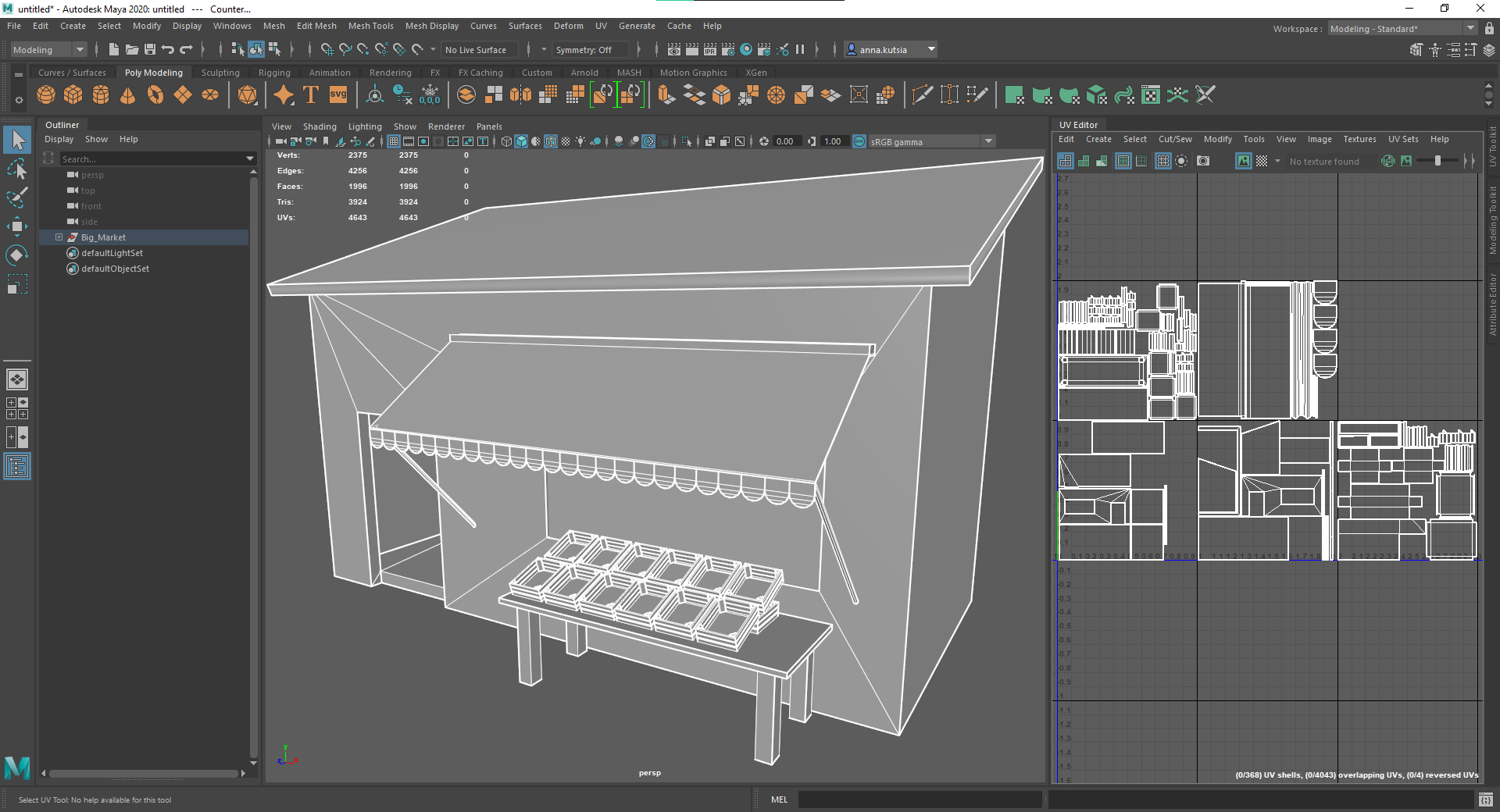Expand the sRGB gamma dropdown
The image size is (1500, 812).
(988, 141)
